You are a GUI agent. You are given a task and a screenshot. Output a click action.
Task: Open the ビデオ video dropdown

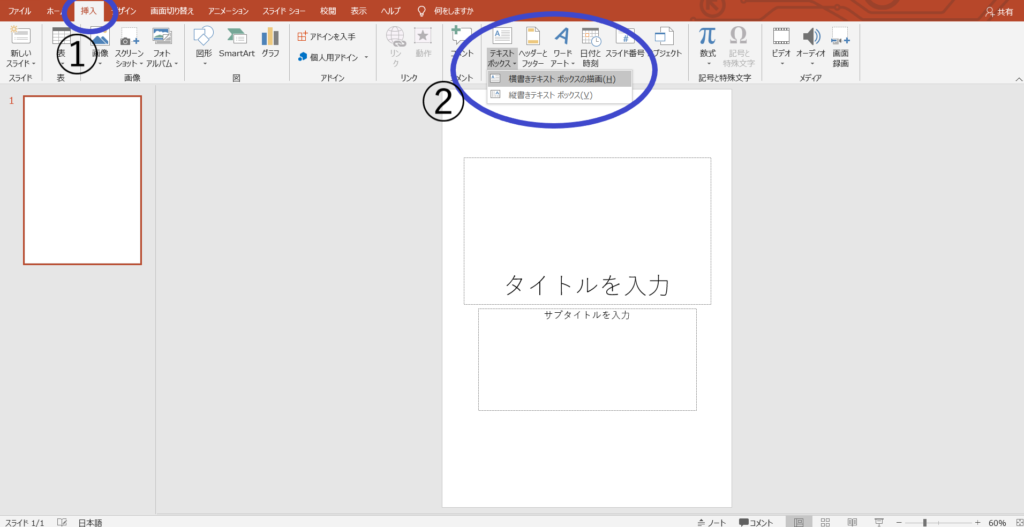tap(781, 46)
